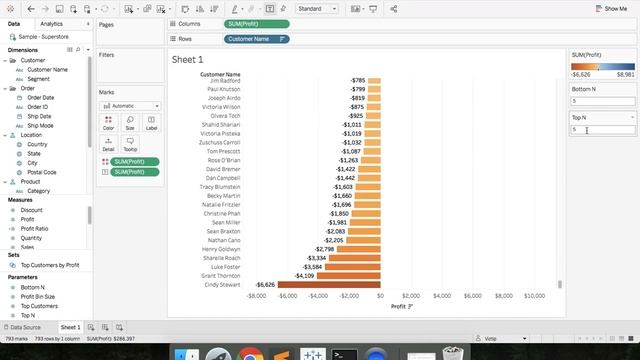640x360 pixels.
Task: Click the Dimensions search magnifier icon
Action: (x=78, y=49)
